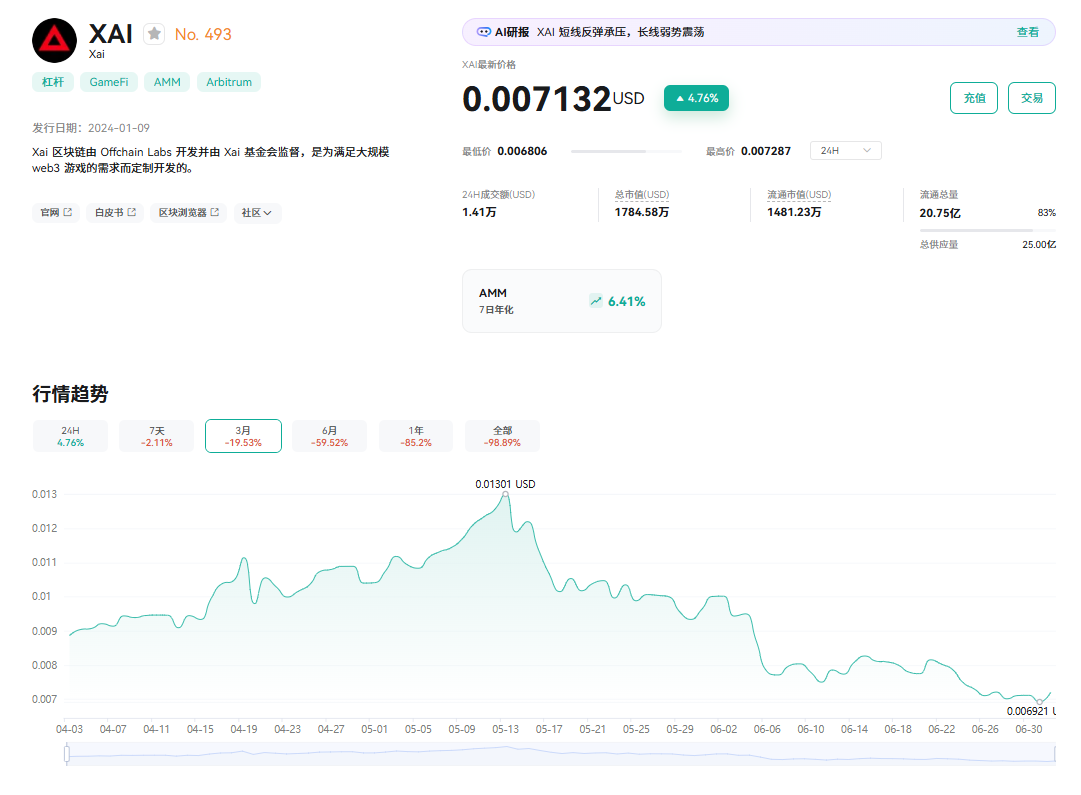The height and width of the screenshot is (795, 1081).
Task: Click the 总供应量 25.00亿 value
Action: pos(1038,245)
